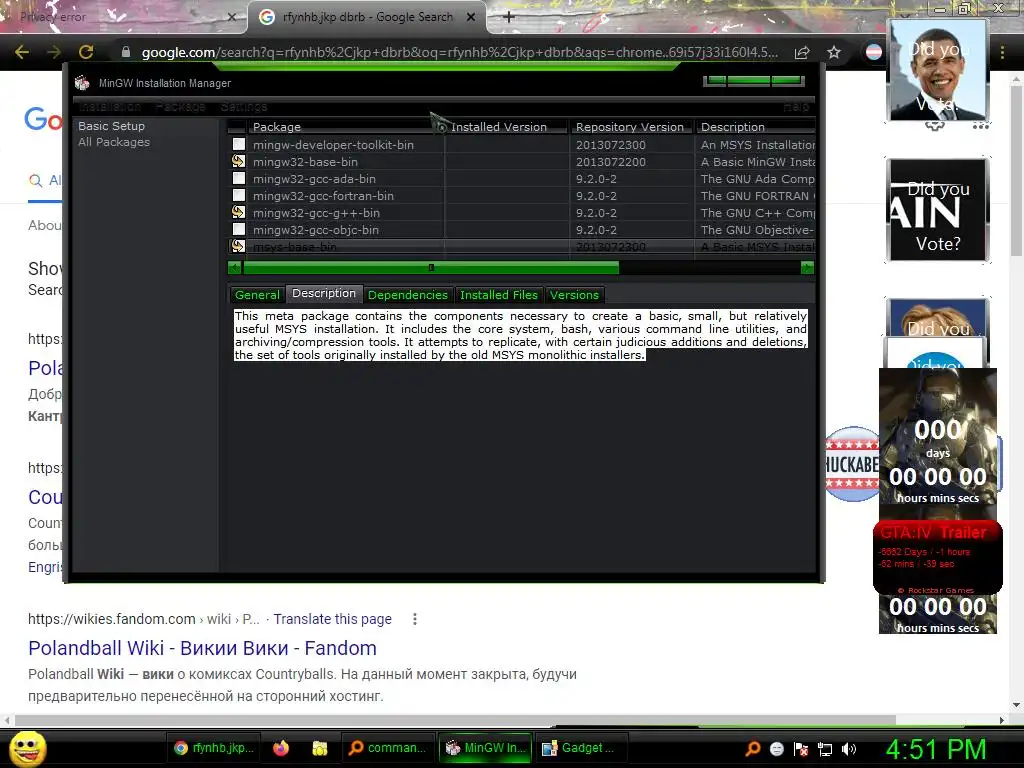Bookmark this page with the star icon
The width and height of the screenshot is (1024, 768).
pos(834,52)
